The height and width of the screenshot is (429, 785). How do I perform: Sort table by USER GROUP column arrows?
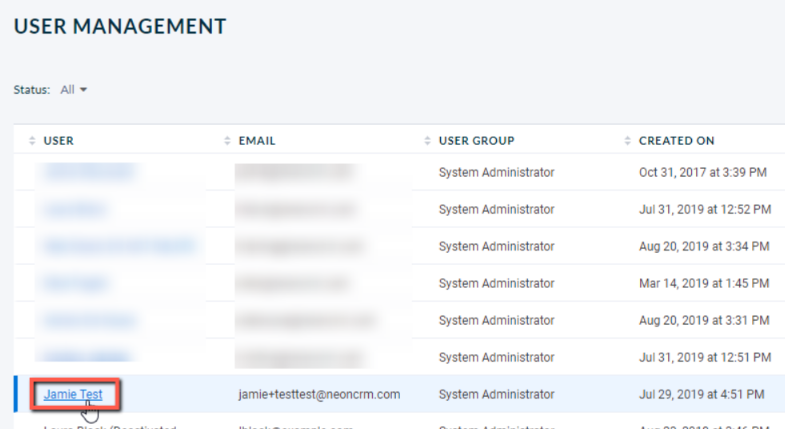[427, 141]
